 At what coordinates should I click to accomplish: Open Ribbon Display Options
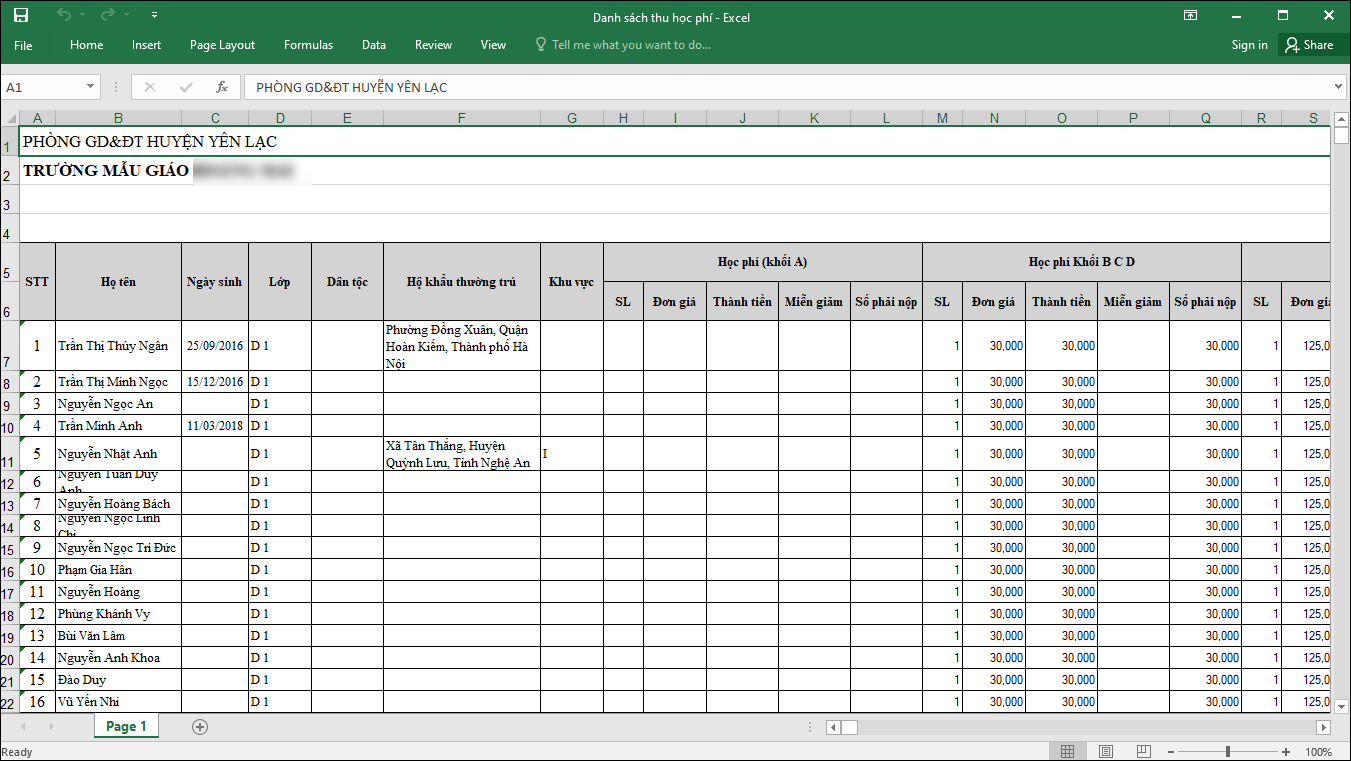[1190, 16]
